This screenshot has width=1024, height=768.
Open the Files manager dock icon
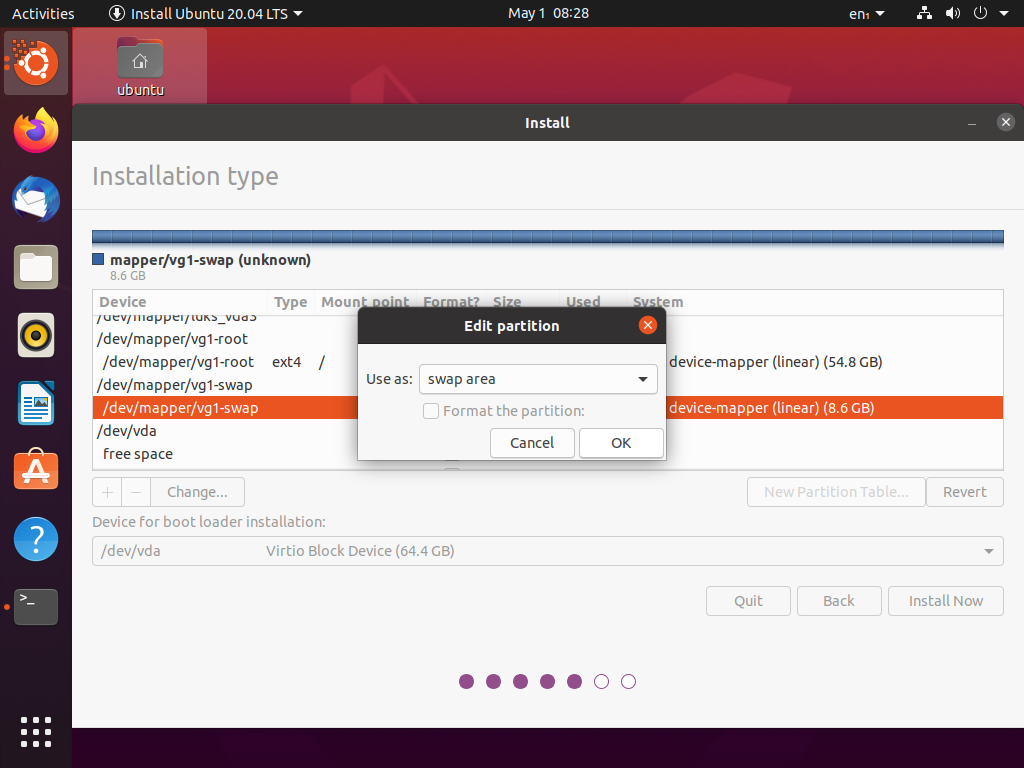[36, 267]
